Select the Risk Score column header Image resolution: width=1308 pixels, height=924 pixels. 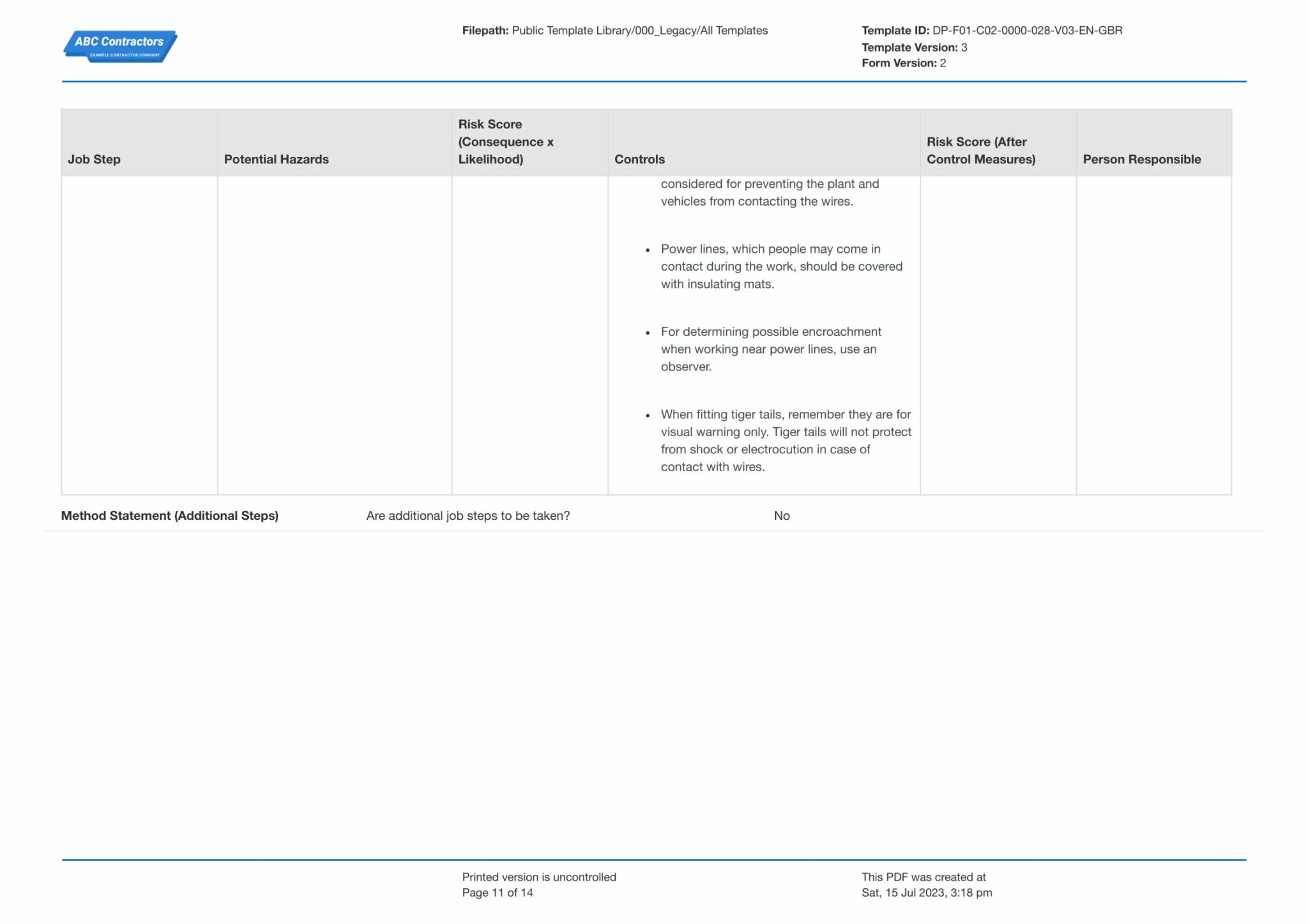click(506, 142)
